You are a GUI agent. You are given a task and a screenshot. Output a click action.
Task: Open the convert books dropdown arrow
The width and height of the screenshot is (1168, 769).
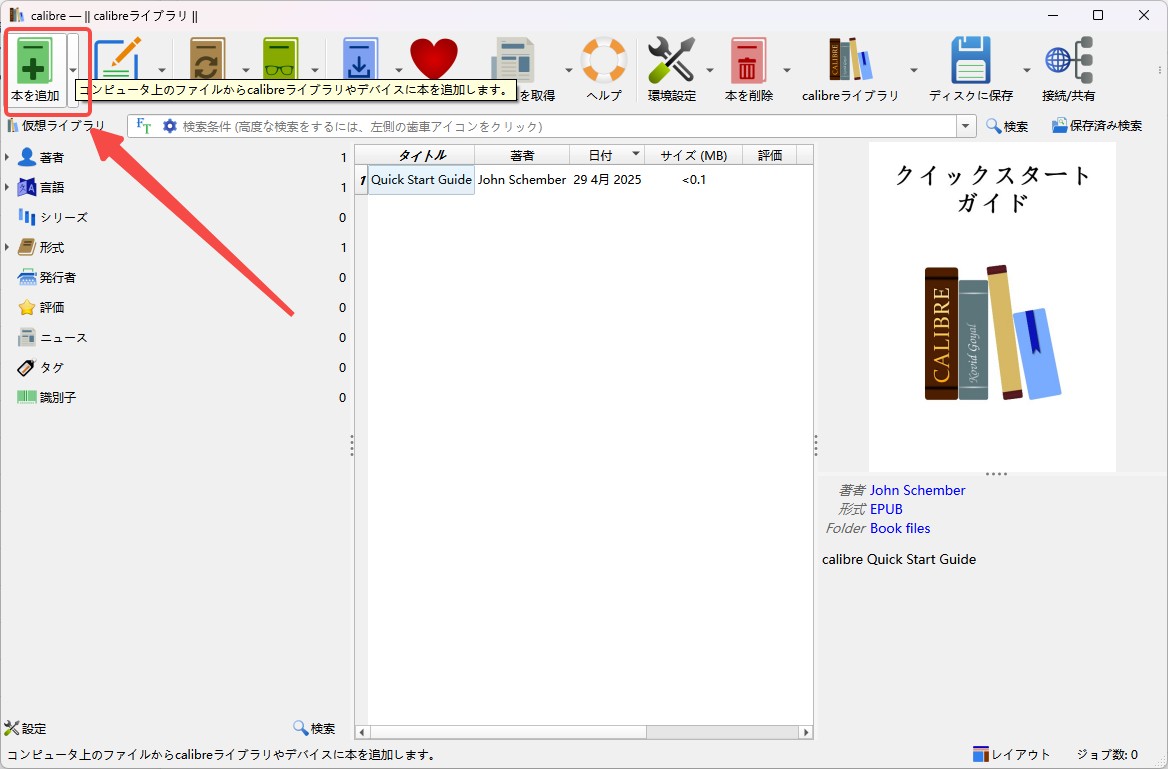[x=245, y=70]
